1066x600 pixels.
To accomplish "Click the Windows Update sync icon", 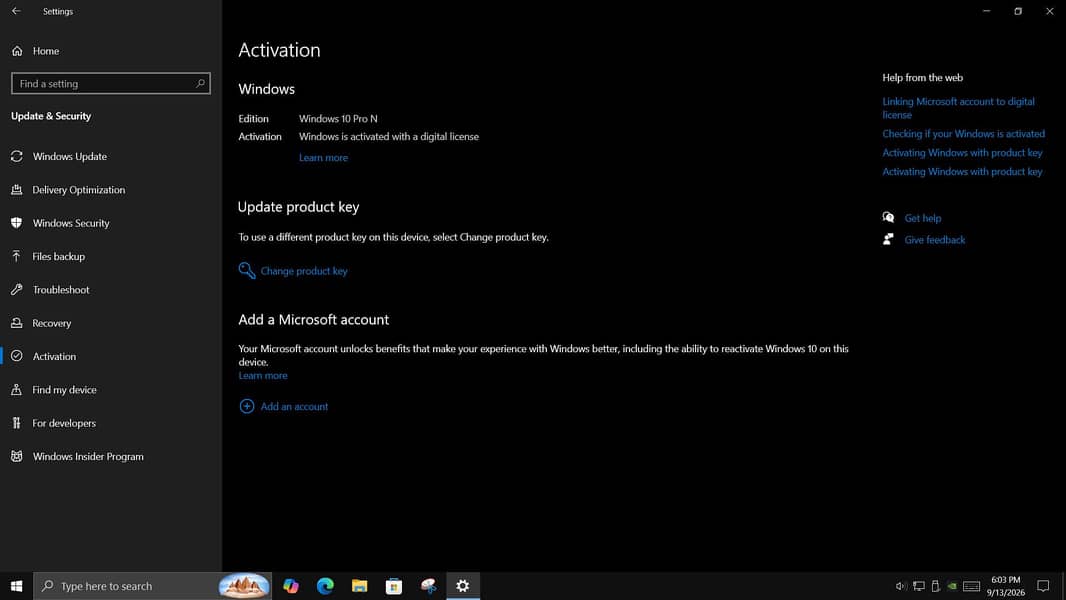I will pos(16,156).
